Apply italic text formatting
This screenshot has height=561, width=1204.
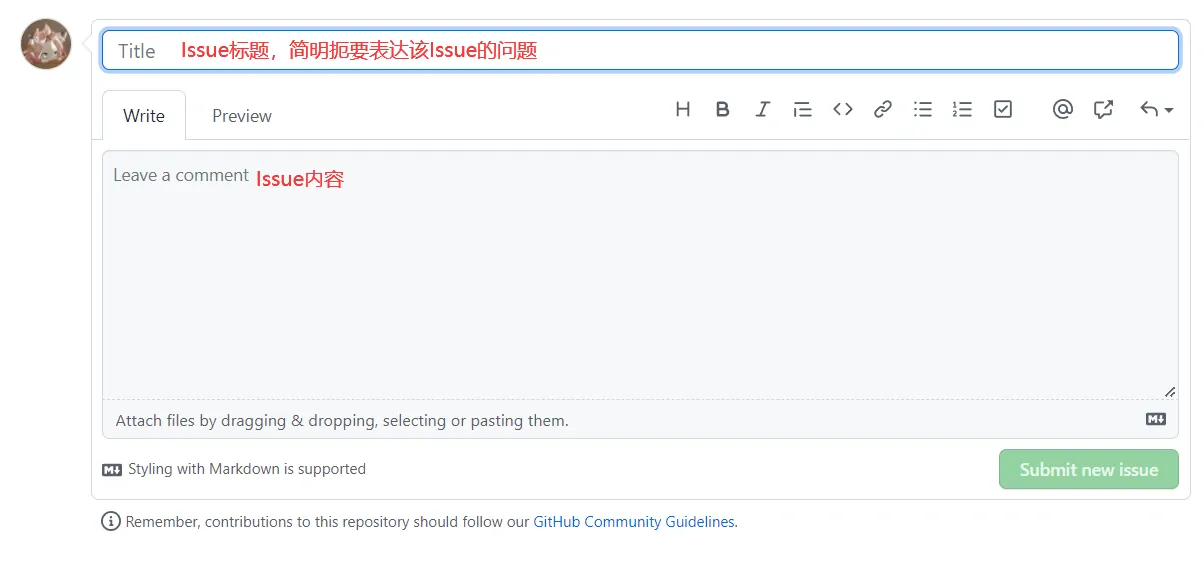[762, 110]
